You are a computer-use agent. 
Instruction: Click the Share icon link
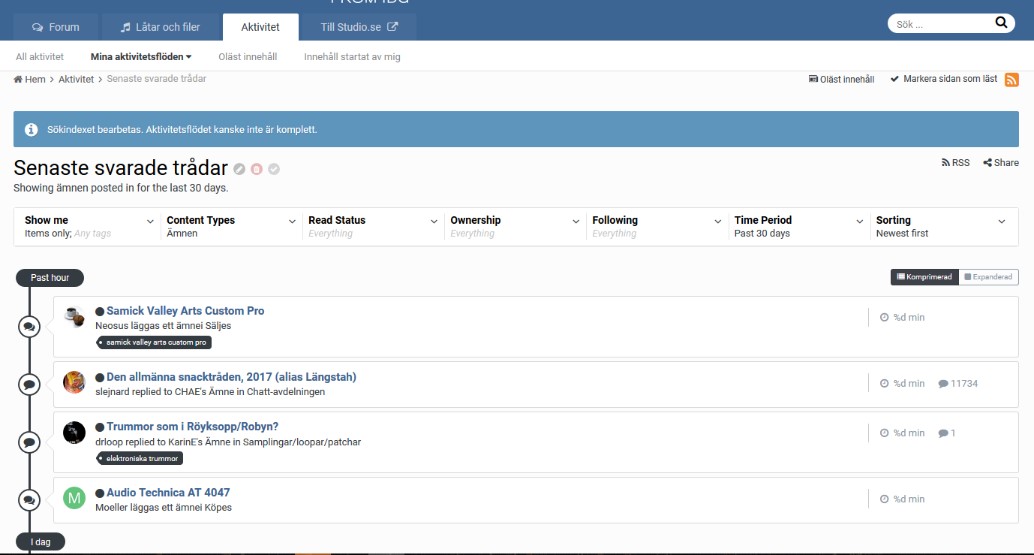1000,162
